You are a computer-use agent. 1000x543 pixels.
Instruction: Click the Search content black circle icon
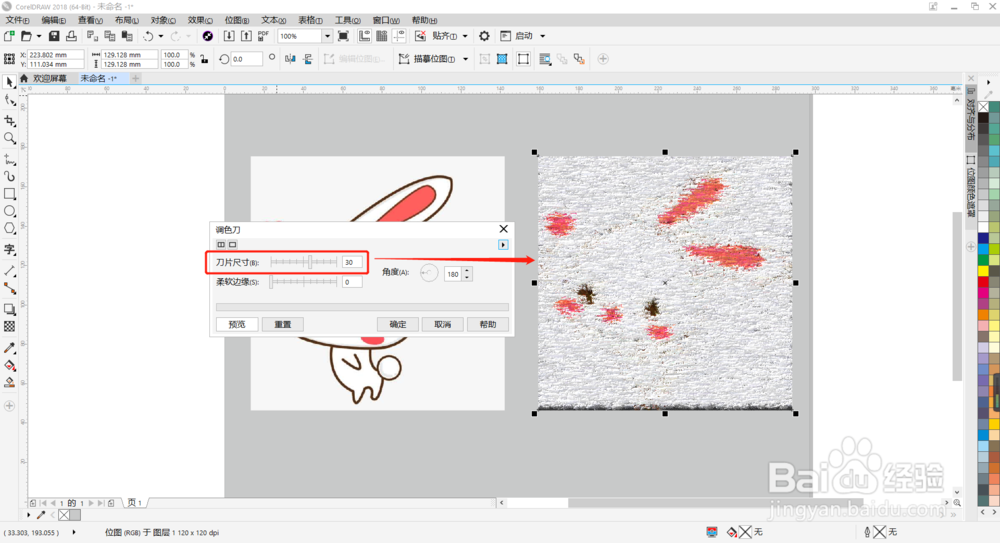click(207, 36)
